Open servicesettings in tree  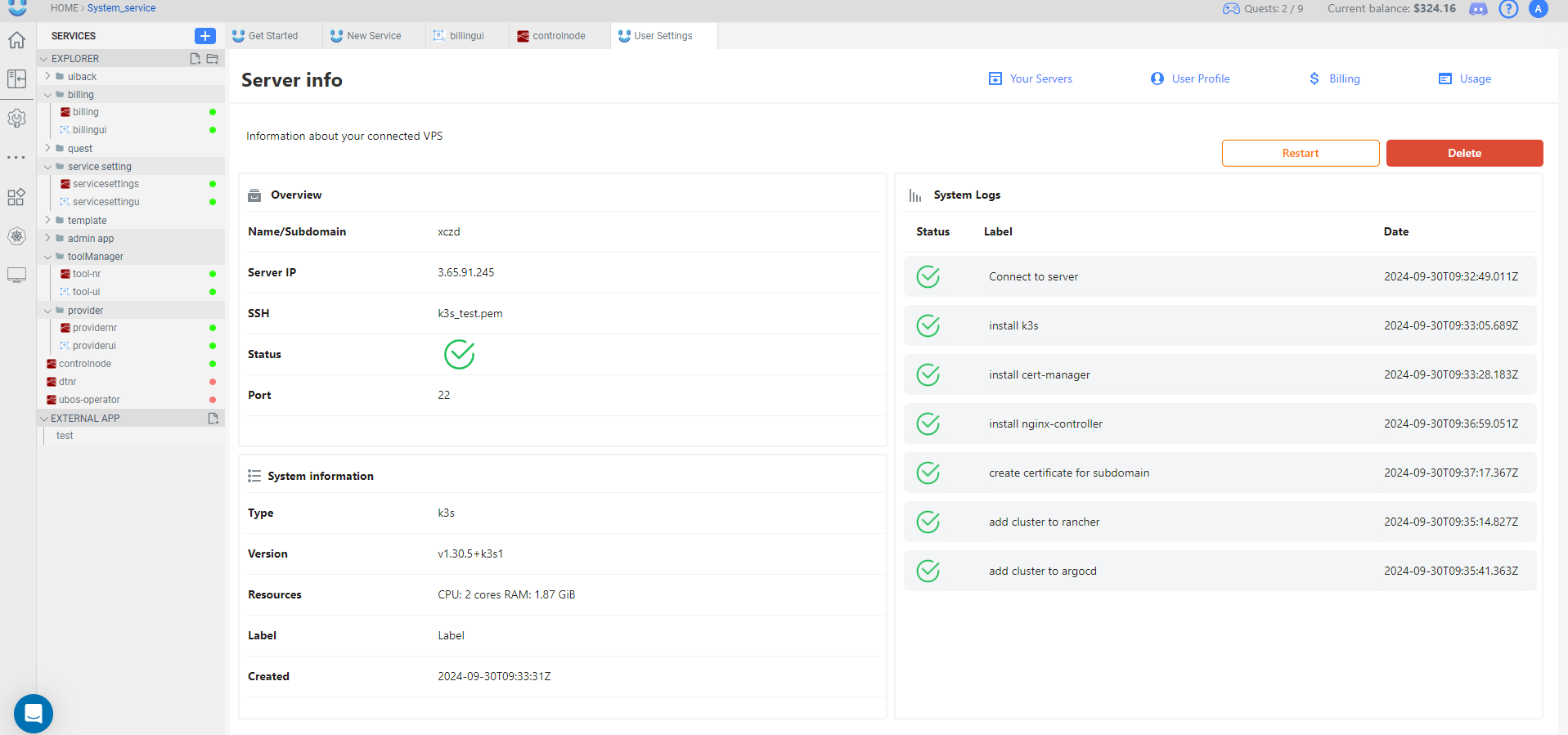tap(106, 184)
